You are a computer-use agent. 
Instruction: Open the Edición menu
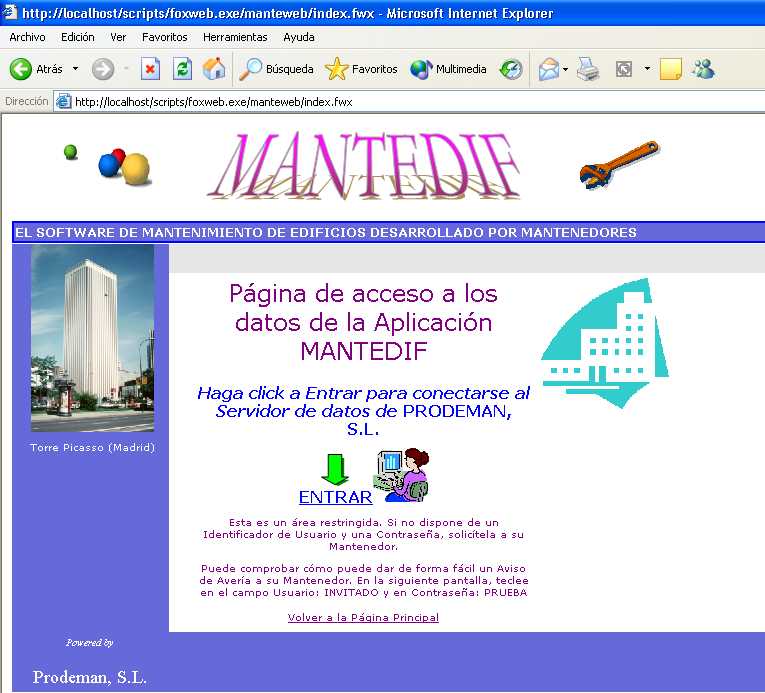click(78, 37)
